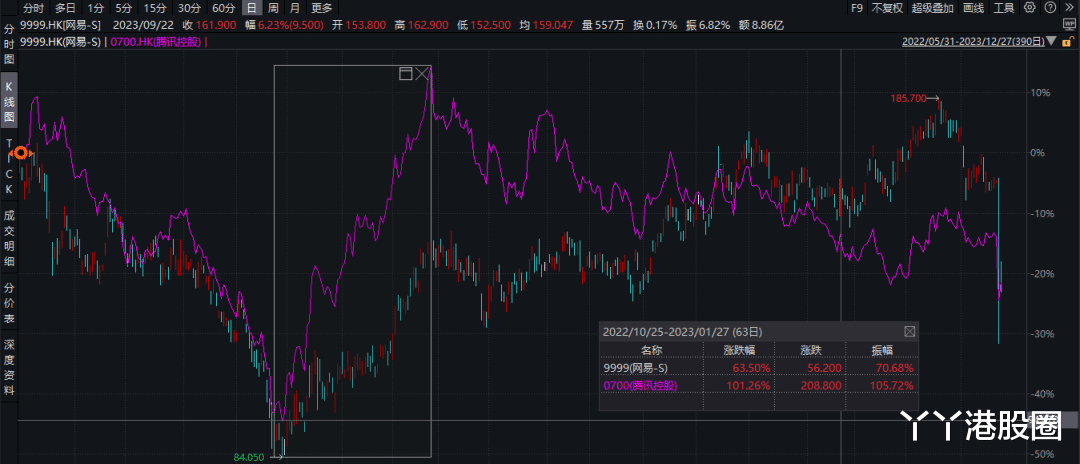Open the 分价表 side tab
Screen dimensions: 1080x464
9,304
